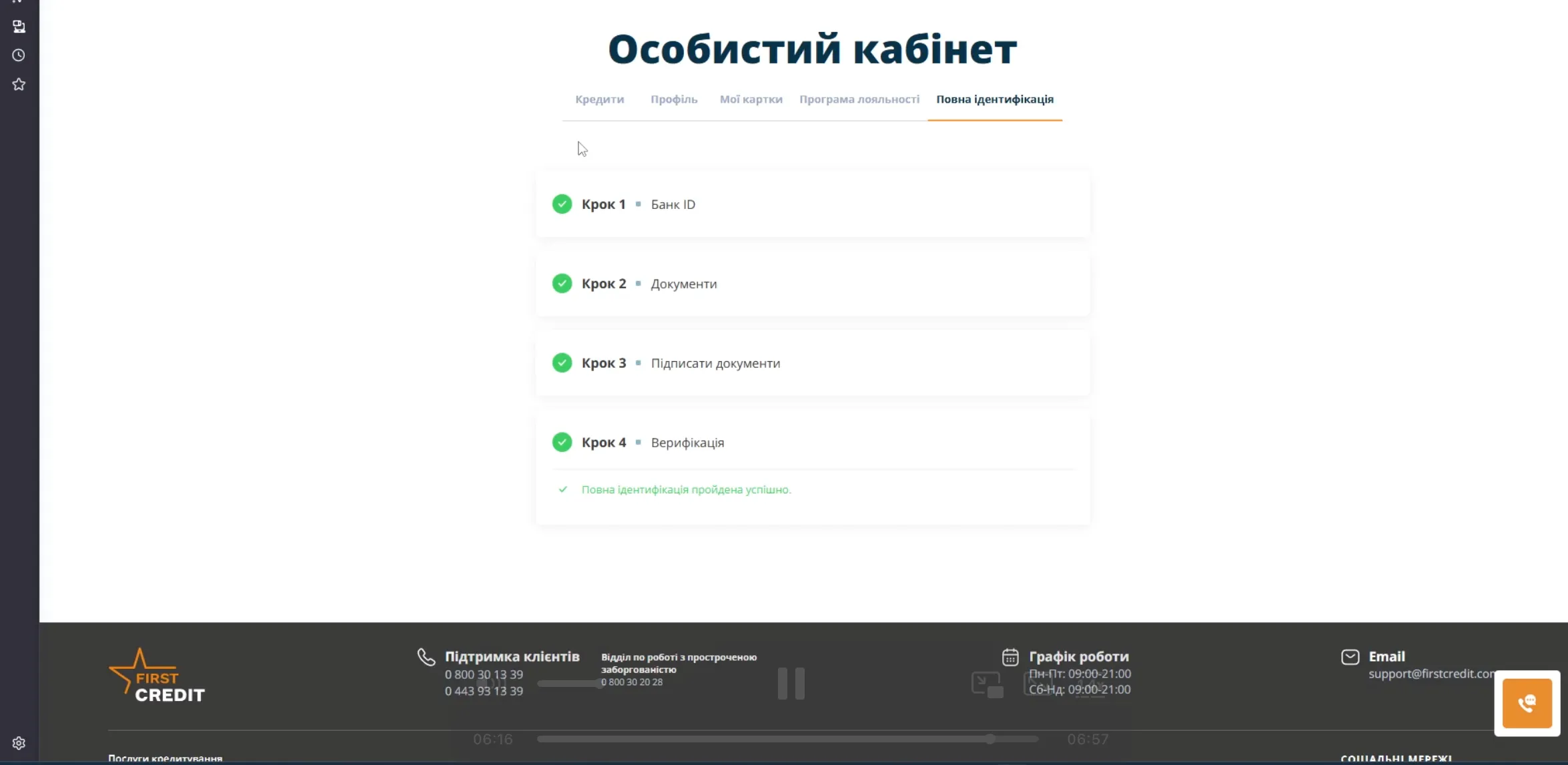Switch to the Кредити tab

(599, 99)
